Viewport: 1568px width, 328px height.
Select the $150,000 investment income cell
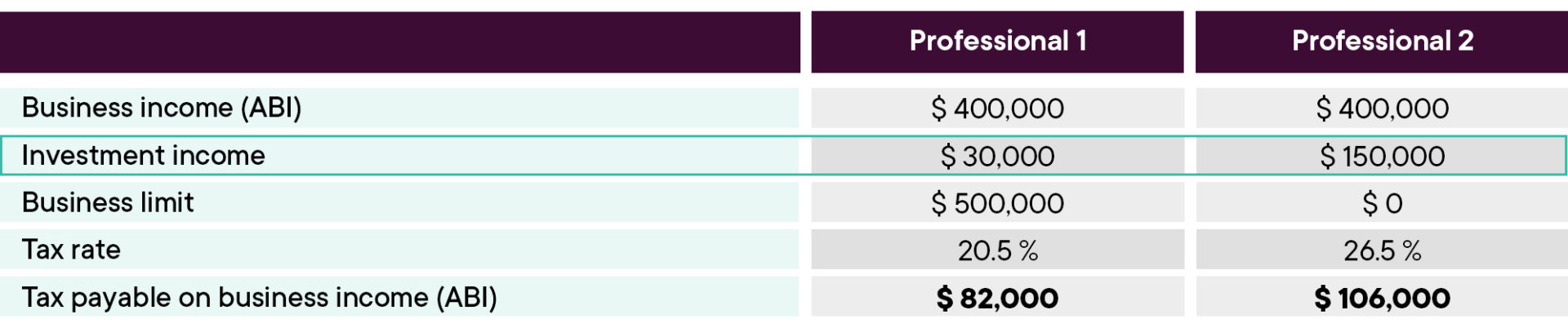click(1382, 156)
